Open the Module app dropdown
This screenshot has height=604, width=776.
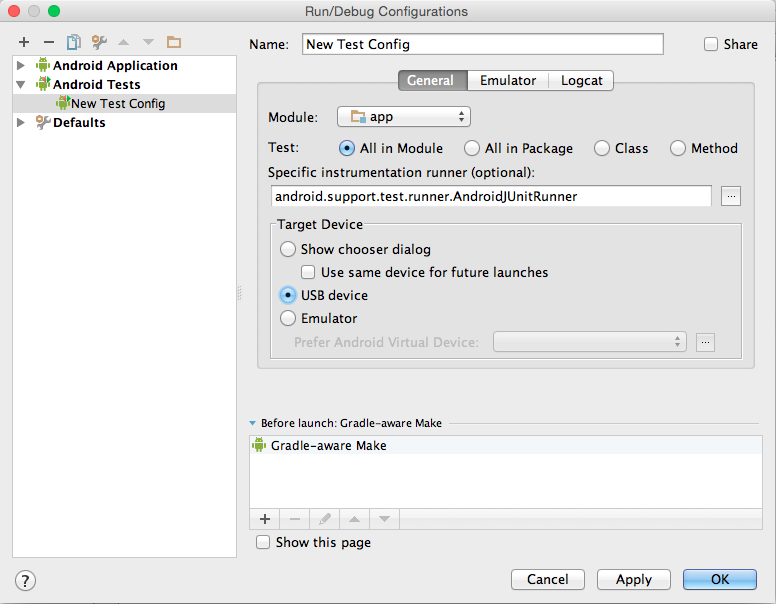[403, 117]
